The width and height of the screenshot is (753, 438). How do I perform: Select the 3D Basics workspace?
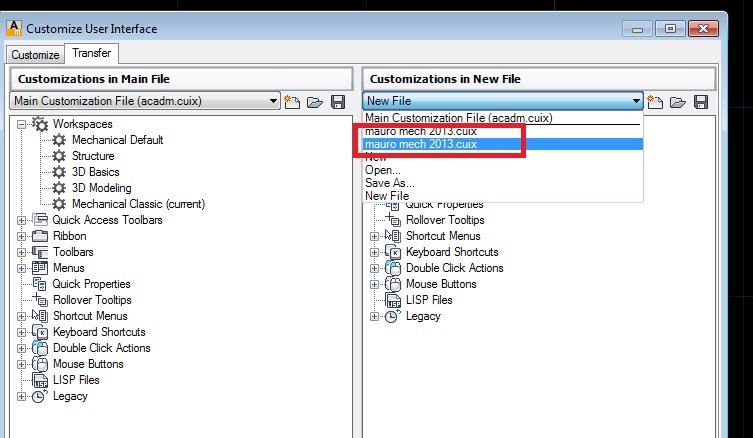(96, 172)
